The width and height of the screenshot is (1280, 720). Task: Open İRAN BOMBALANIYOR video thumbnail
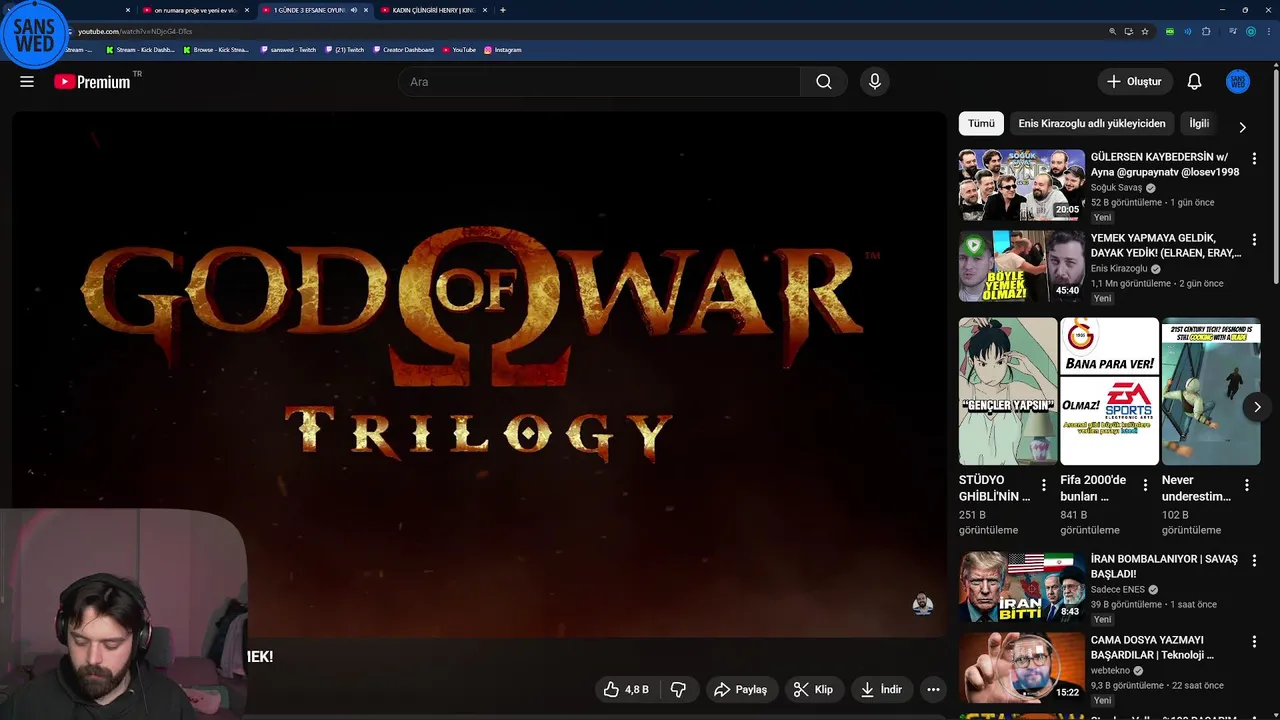(x=1022, y=587)
